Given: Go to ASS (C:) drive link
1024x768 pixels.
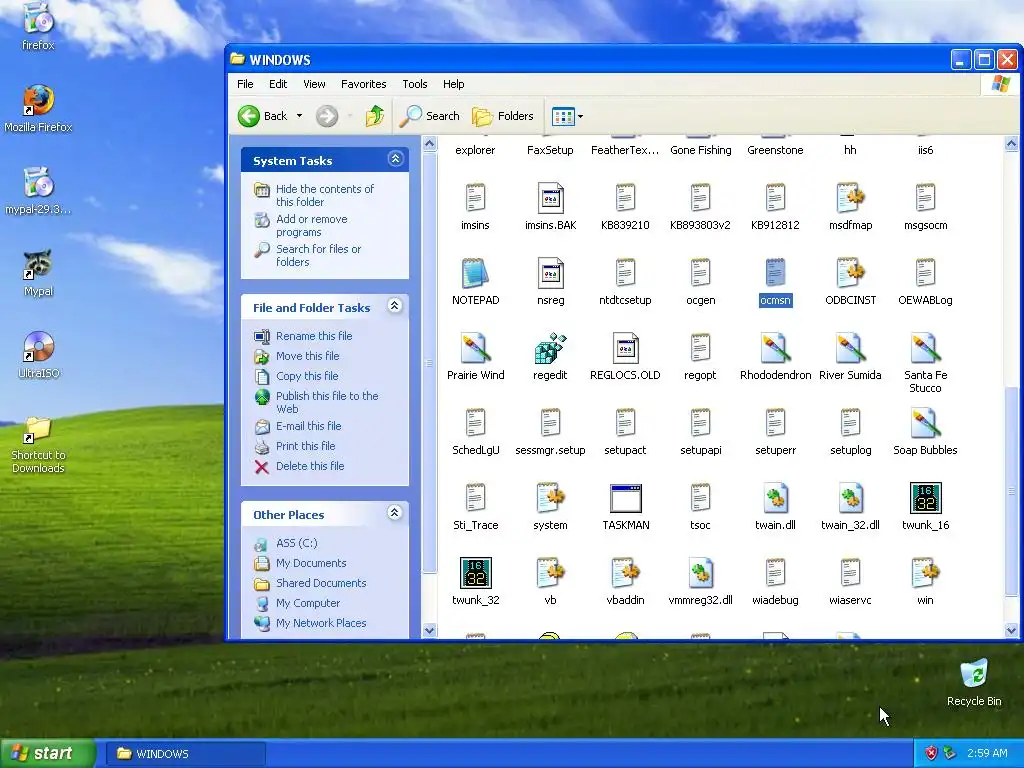Looking at the screenshot, I should point(296,543).
